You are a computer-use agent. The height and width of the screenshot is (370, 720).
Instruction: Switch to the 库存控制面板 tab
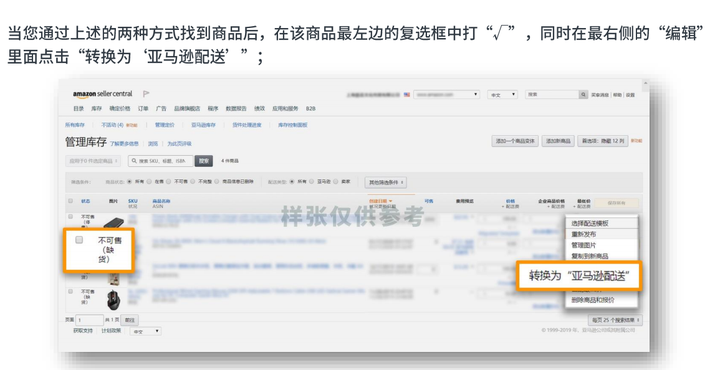pyautogui.click(x=292, y=125)
